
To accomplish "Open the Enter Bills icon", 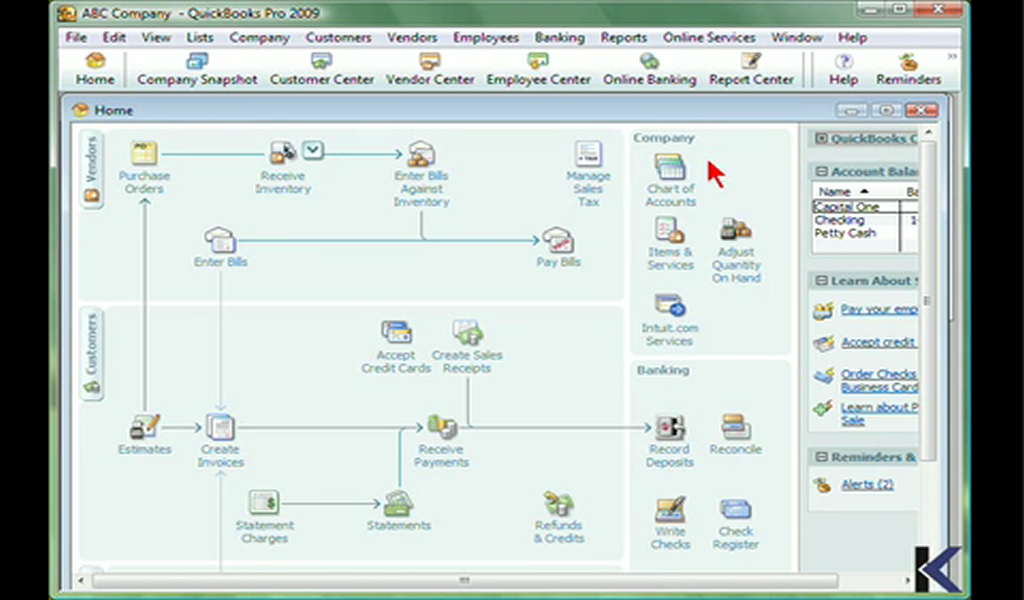I will 220,240.
